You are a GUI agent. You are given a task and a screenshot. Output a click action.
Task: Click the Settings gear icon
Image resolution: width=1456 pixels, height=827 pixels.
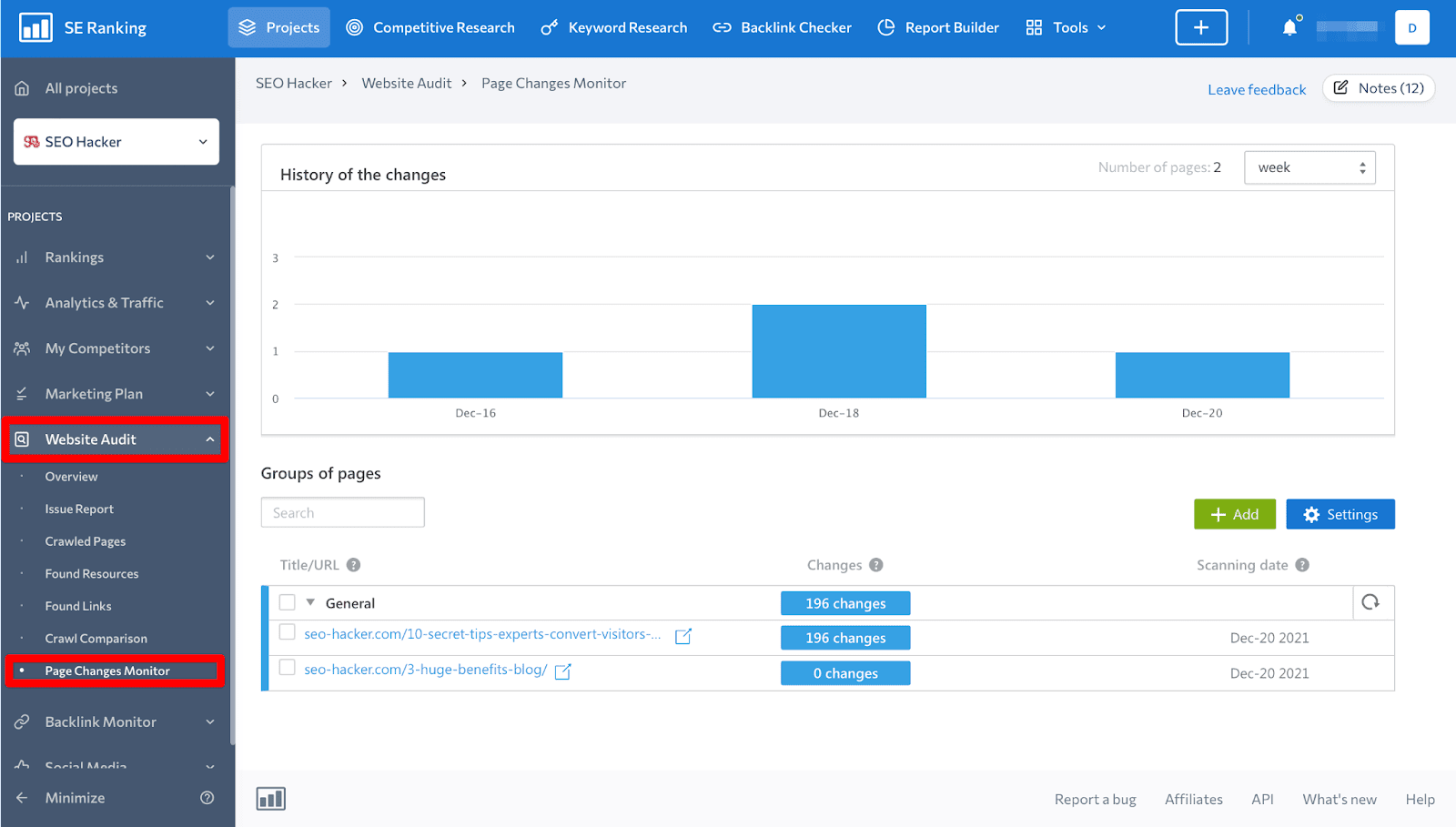[1311, 515]
